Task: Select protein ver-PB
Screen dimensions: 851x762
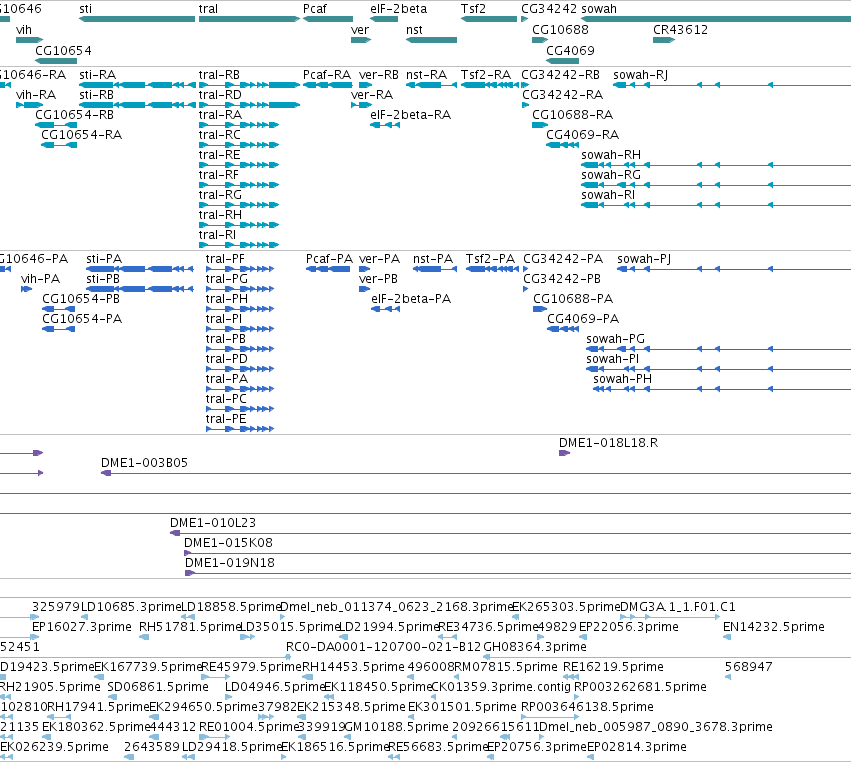Action: (364, 289)
